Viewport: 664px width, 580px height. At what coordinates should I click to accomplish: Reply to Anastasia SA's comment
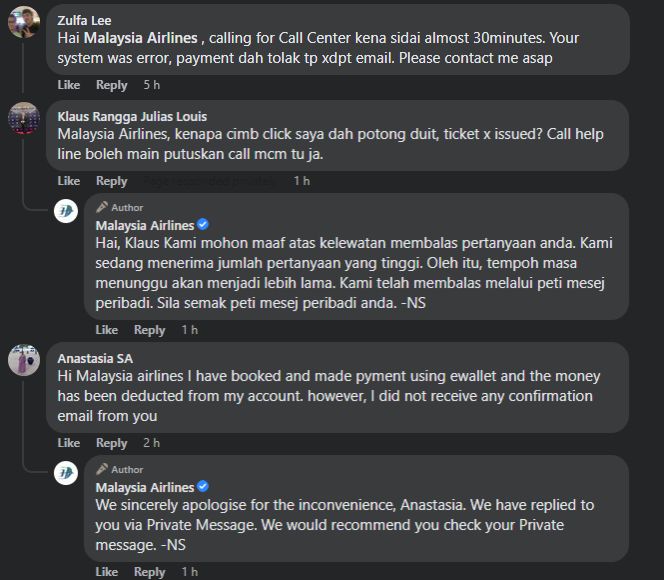coord(112,443)
